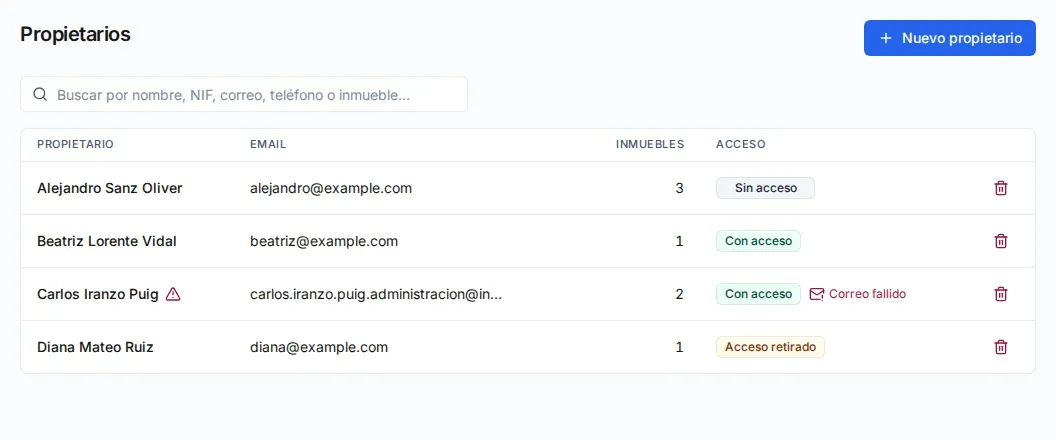Click inmuebles count 3 for Alejandro
The image size is (1056, 440).
pyautogui.click(x=680, y=188)
